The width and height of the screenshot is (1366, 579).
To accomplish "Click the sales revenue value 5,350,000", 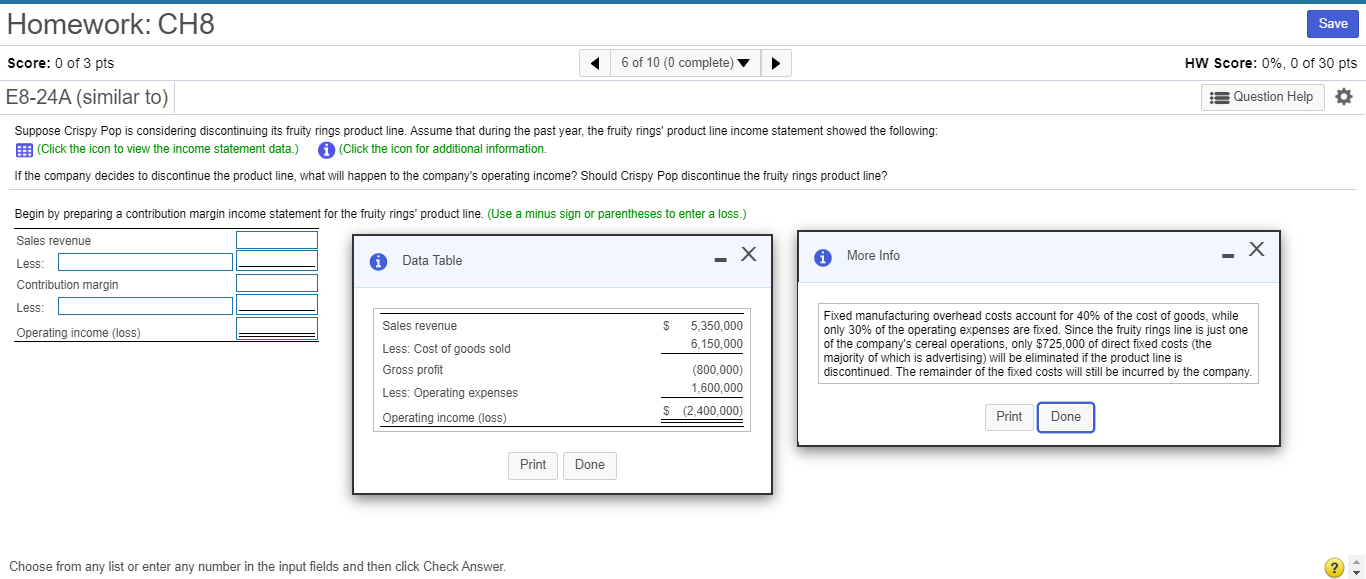I will tap(716, 326).
